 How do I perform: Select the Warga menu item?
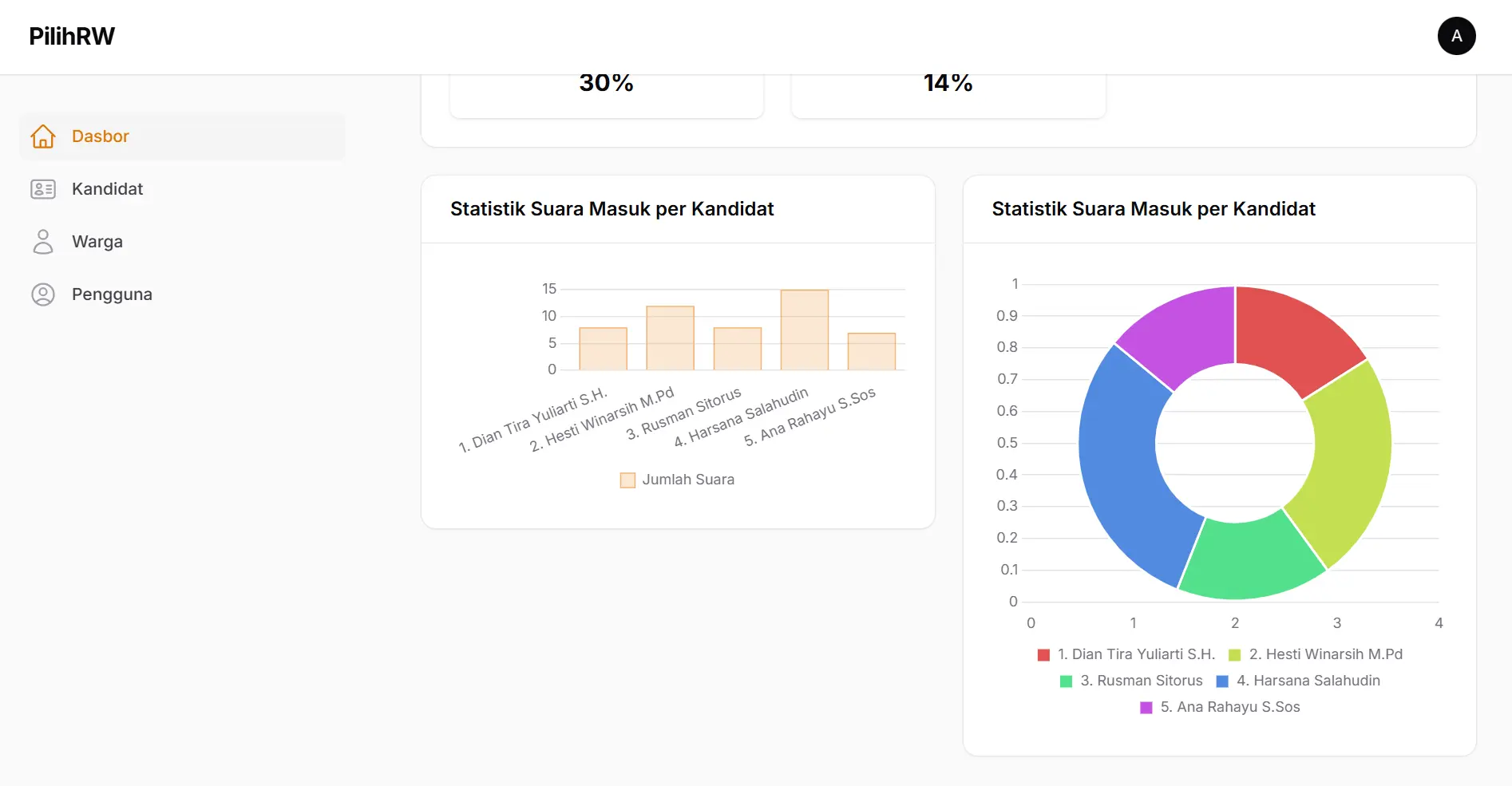[x=97, y=241]
